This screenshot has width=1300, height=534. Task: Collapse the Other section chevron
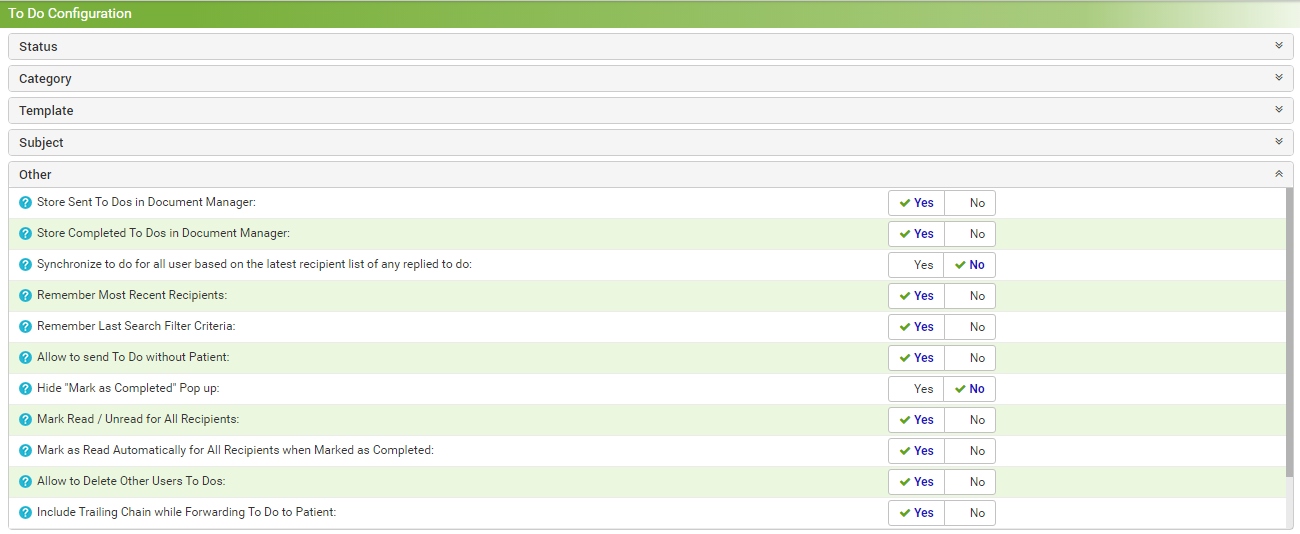[1279, 174]
